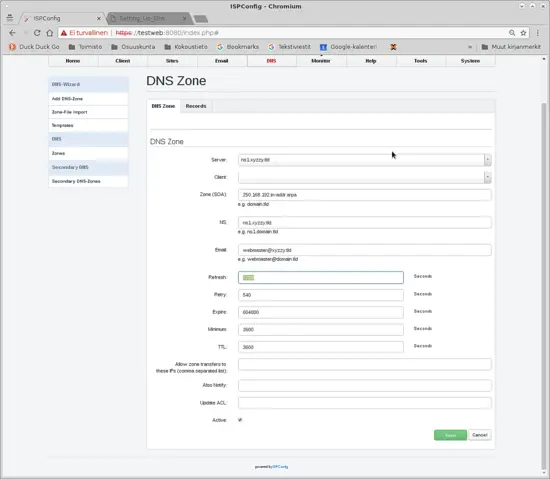Open Tekstiviestit bookmark
550x479 pixels.
(289, 47)
